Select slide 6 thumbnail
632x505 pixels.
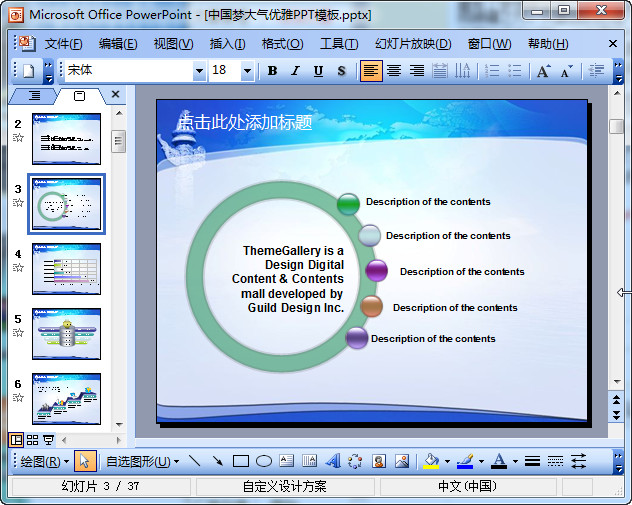point(67,399)
